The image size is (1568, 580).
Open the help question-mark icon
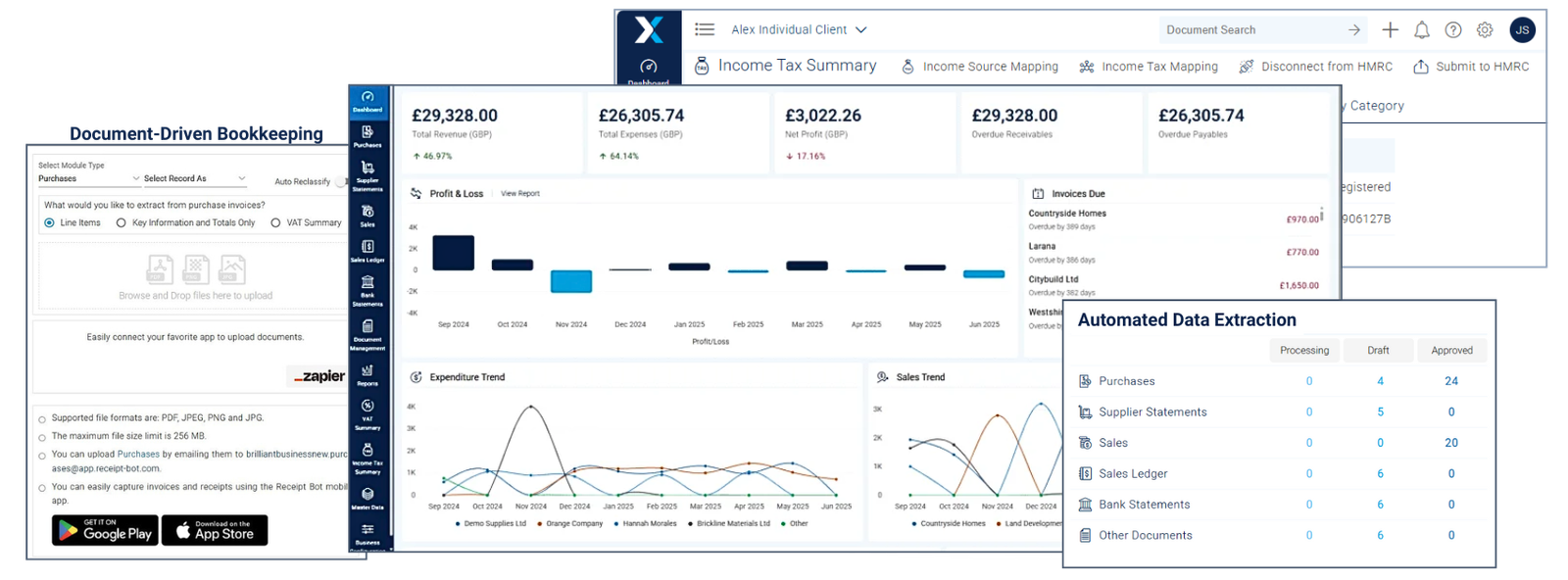click(x=1453, y=30)
